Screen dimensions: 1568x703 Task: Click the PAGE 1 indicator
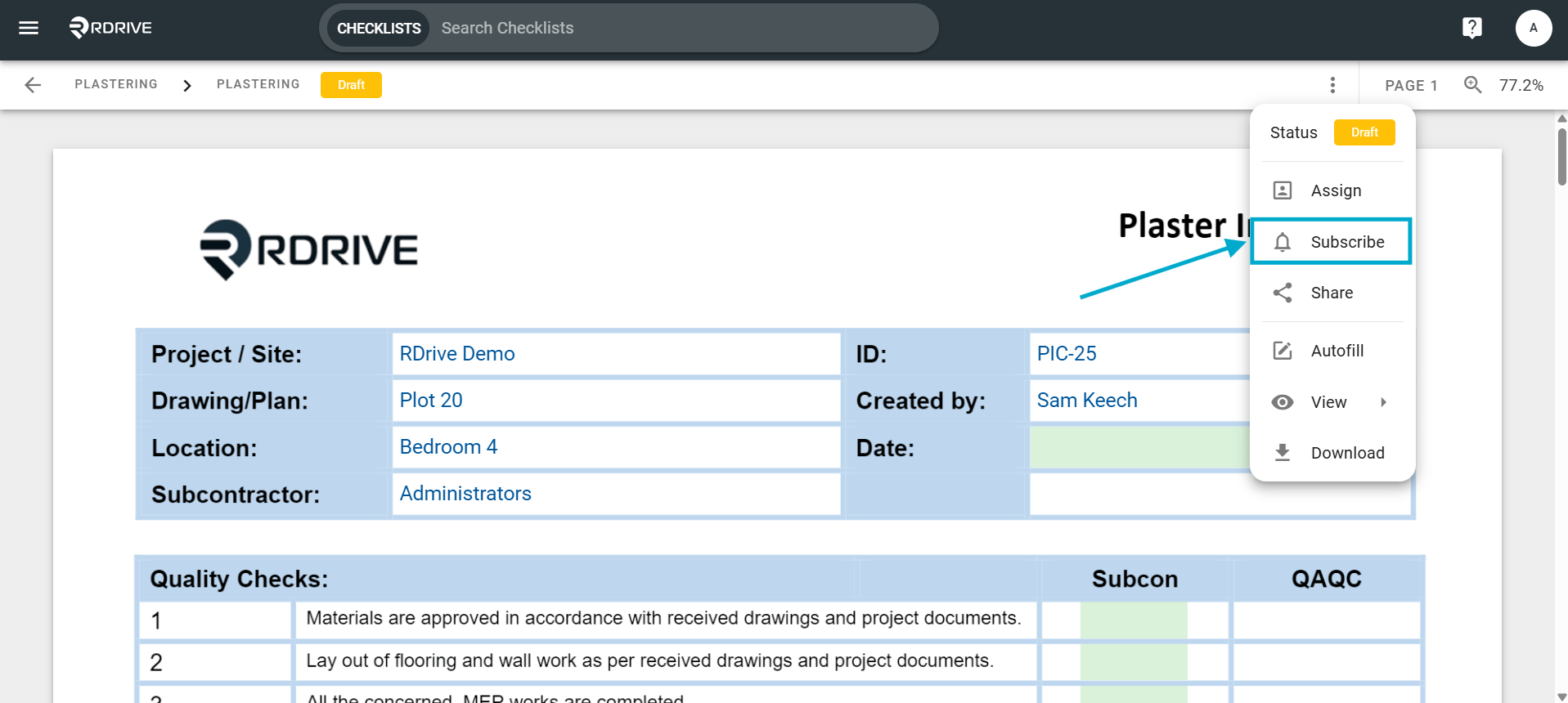pos(1411,85)
